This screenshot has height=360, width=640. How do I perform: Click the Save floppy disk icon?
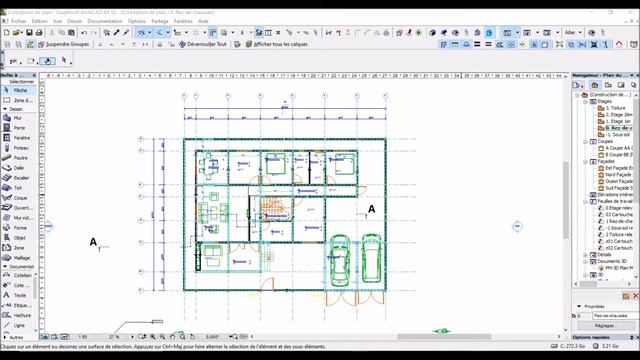pos(29,32)
